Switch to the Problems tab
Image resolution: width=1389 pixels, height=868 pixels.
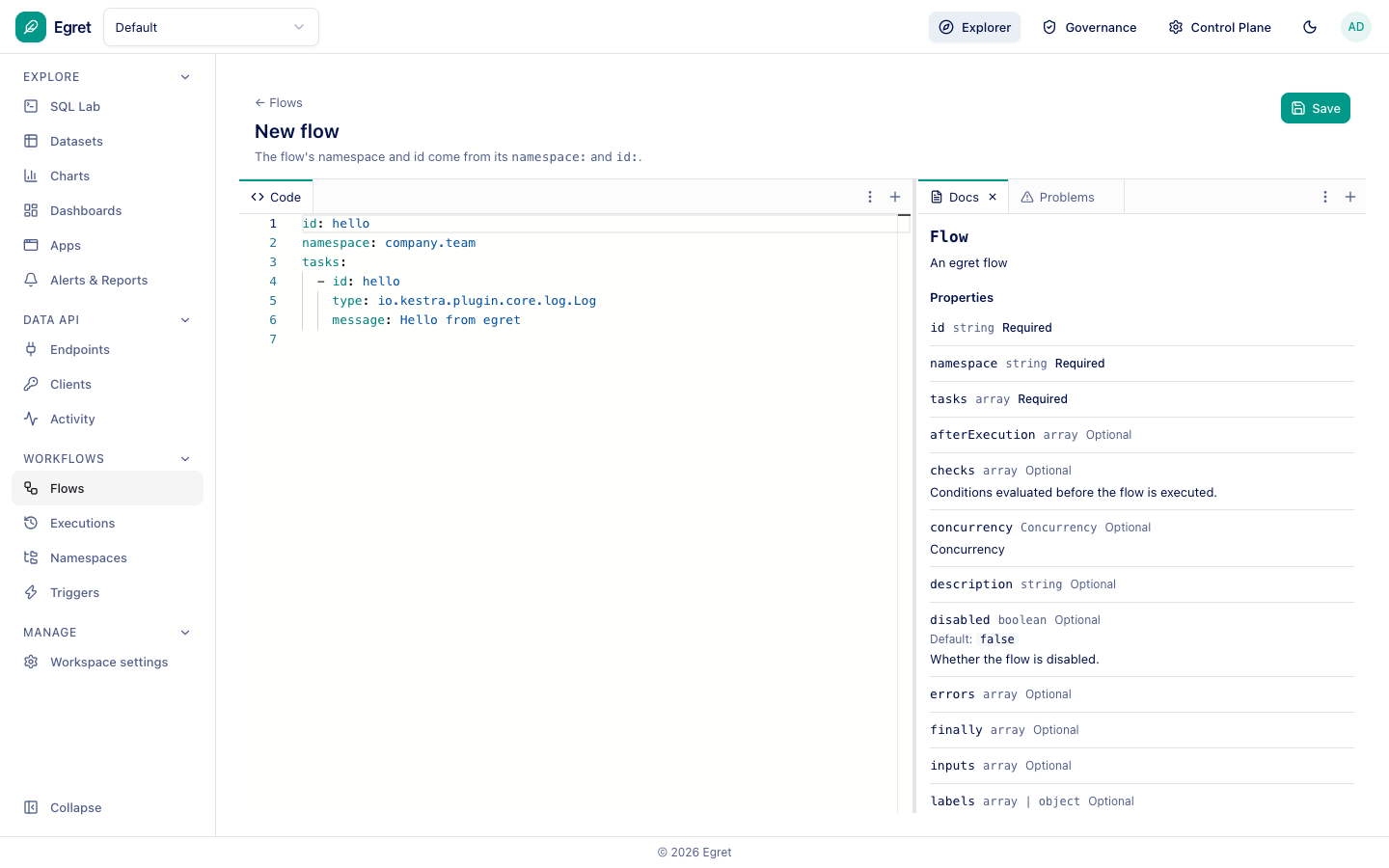coord(1066,197)
